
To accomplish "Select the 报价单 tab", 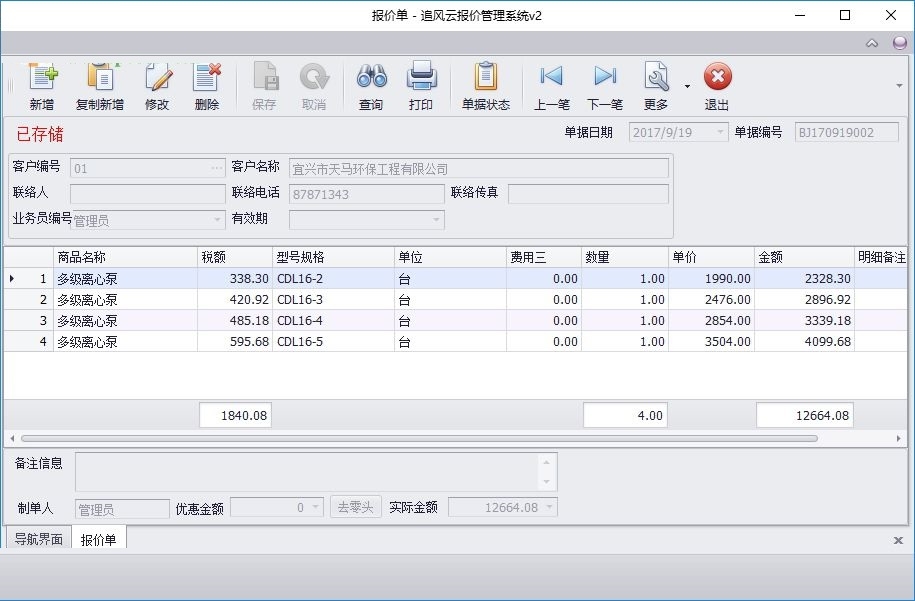I will [x=99, y=539].
